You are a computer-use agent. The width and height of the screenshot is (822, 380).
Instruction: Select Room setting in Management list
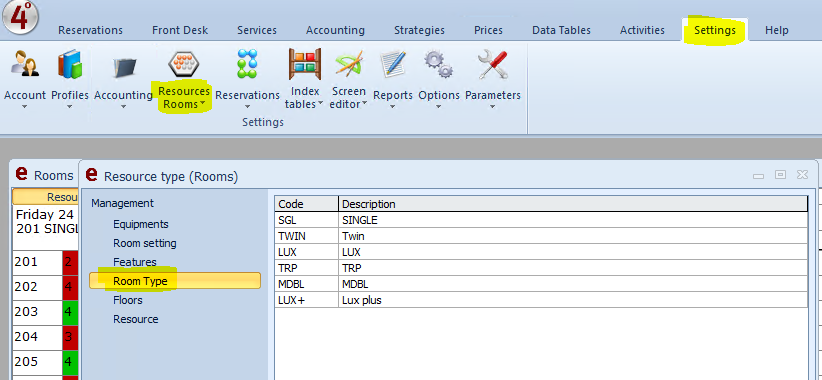pyautogui.click(x=145, y=243)
